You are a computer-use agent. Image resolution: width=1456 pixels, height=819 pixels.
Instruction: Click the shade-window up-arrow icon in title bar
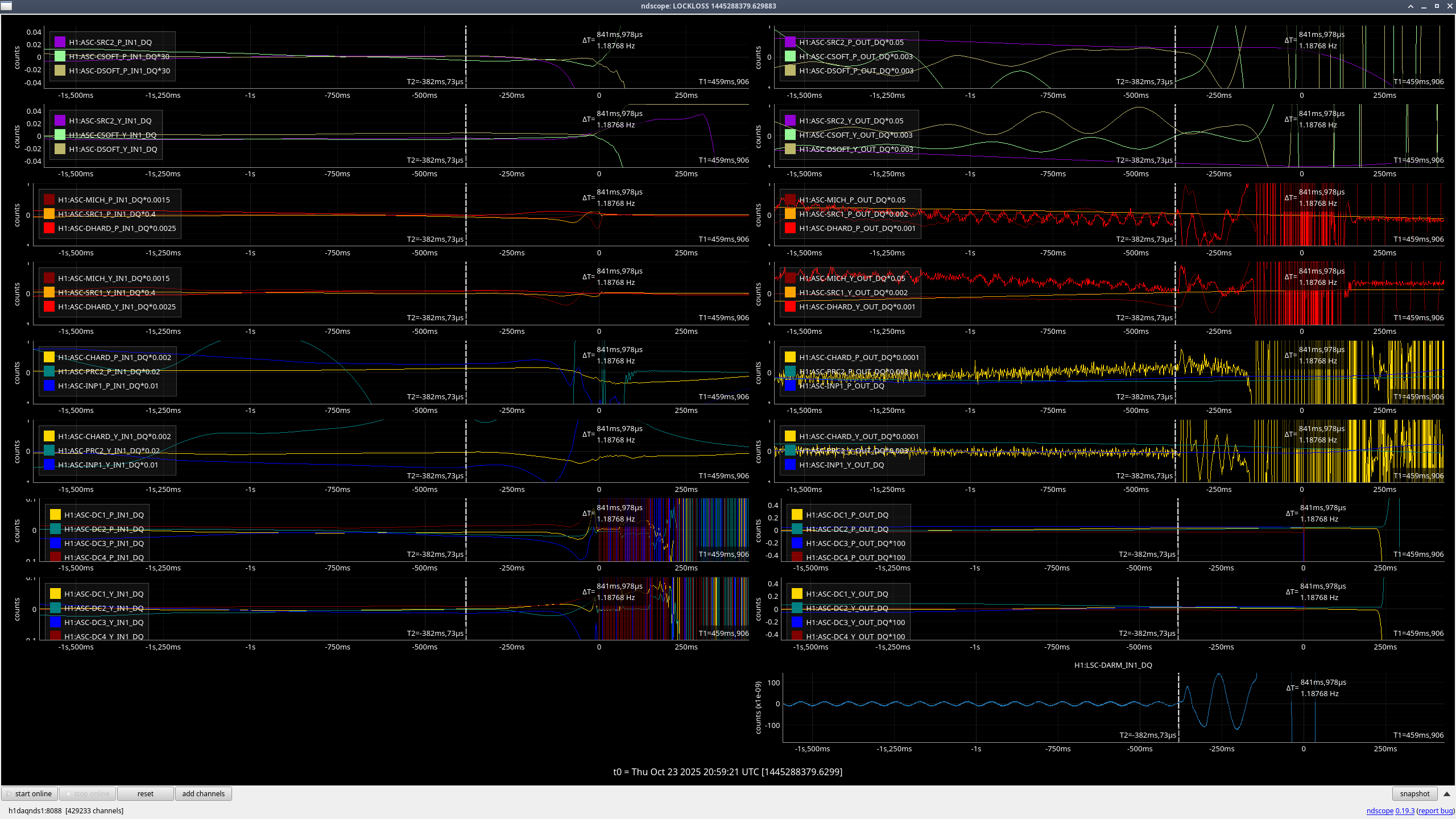(1410, 6)
